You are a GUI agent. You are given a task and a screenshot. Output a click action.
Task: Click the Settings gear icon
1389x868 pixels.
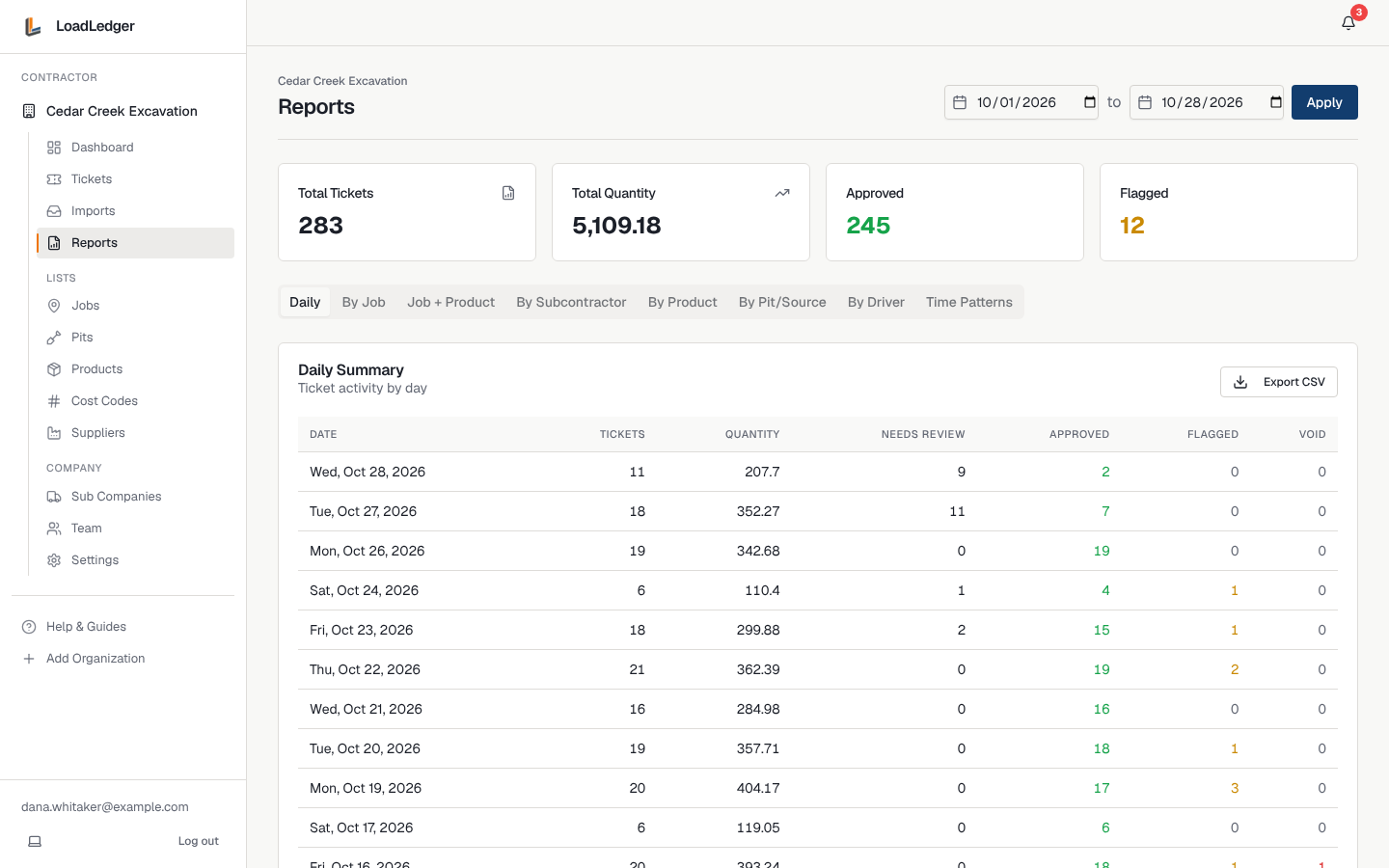[x=54, y=560]
